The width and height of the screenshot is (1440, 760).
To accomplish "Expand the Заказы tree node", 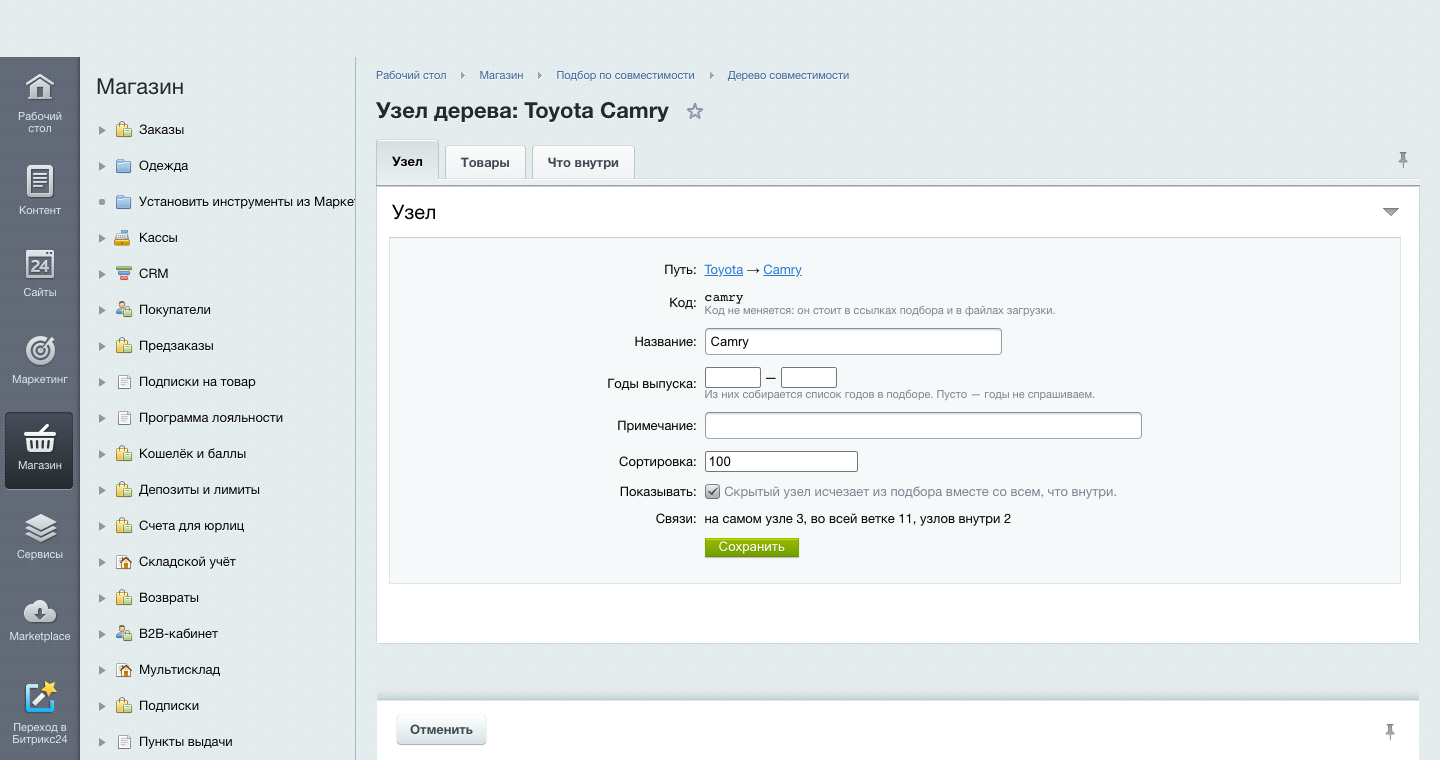I will (x=102, y=130).
